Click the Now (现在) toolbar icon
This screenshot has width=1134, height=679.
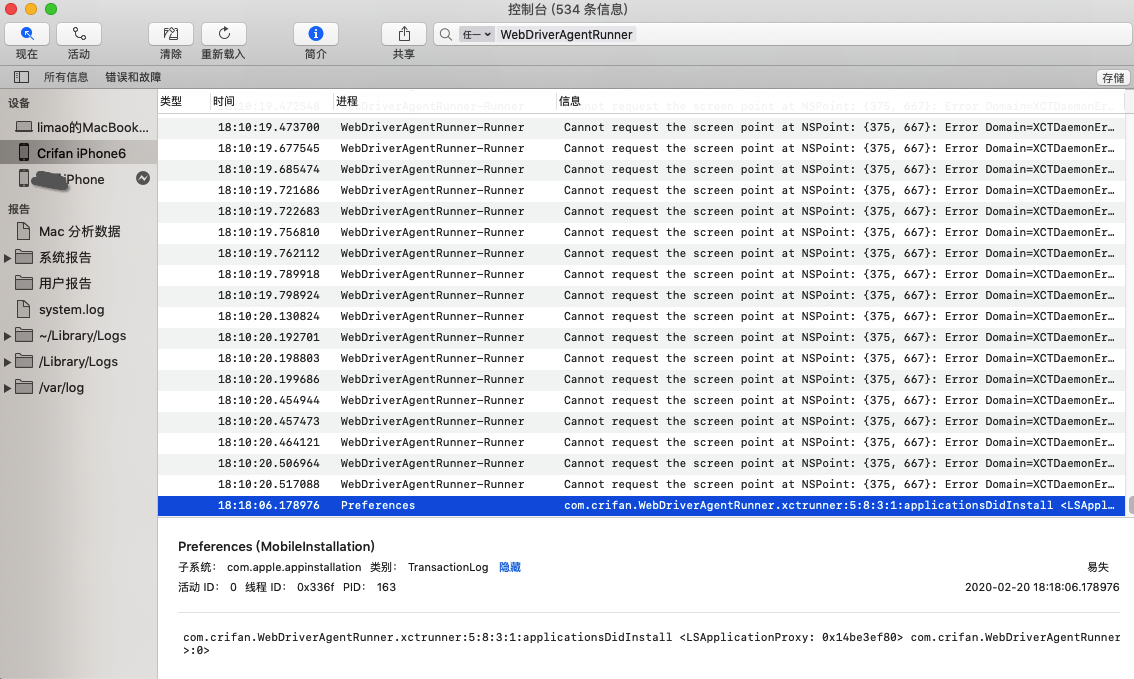pyautogui.click(x=27, y=34)
